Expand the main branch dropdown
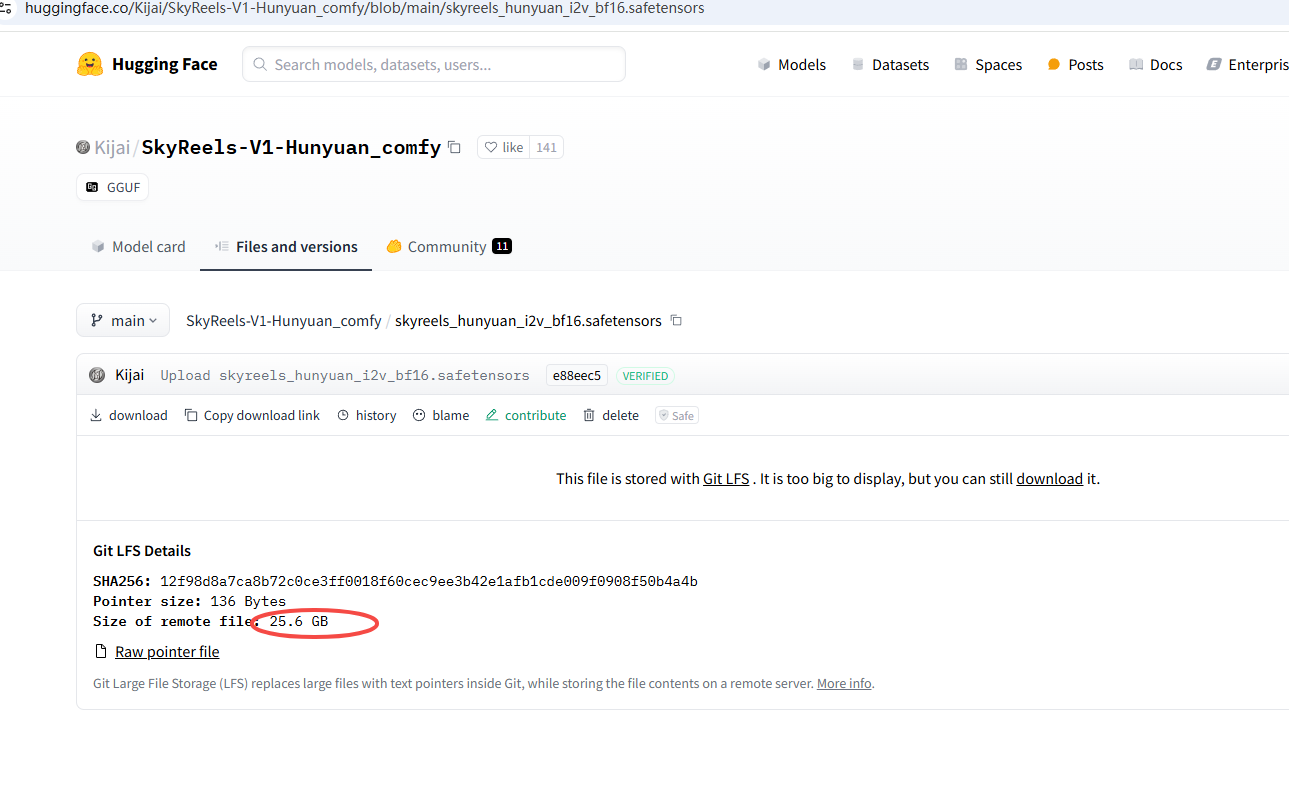This screenshot has height=807, width=1289. pos(123,320)
